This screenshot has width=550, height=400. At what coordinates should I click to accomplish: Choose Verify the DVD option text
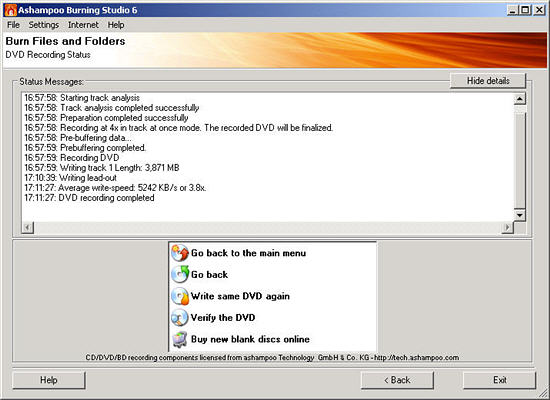[223, 318]
